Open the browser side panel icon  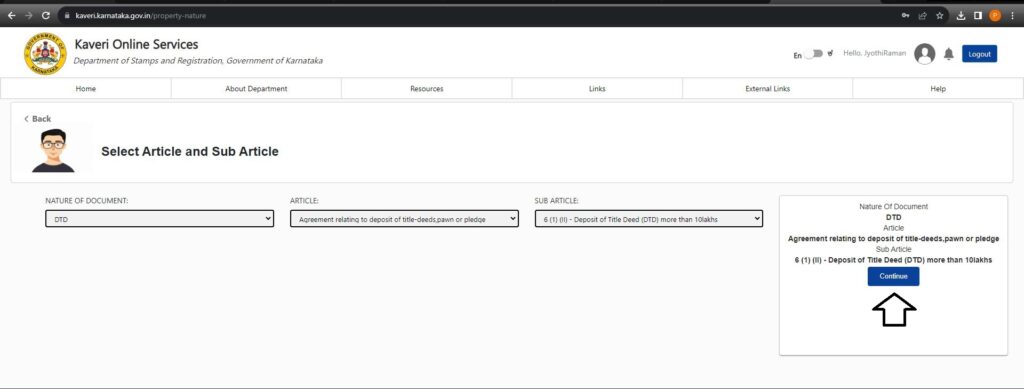click(x=978, y=16)
